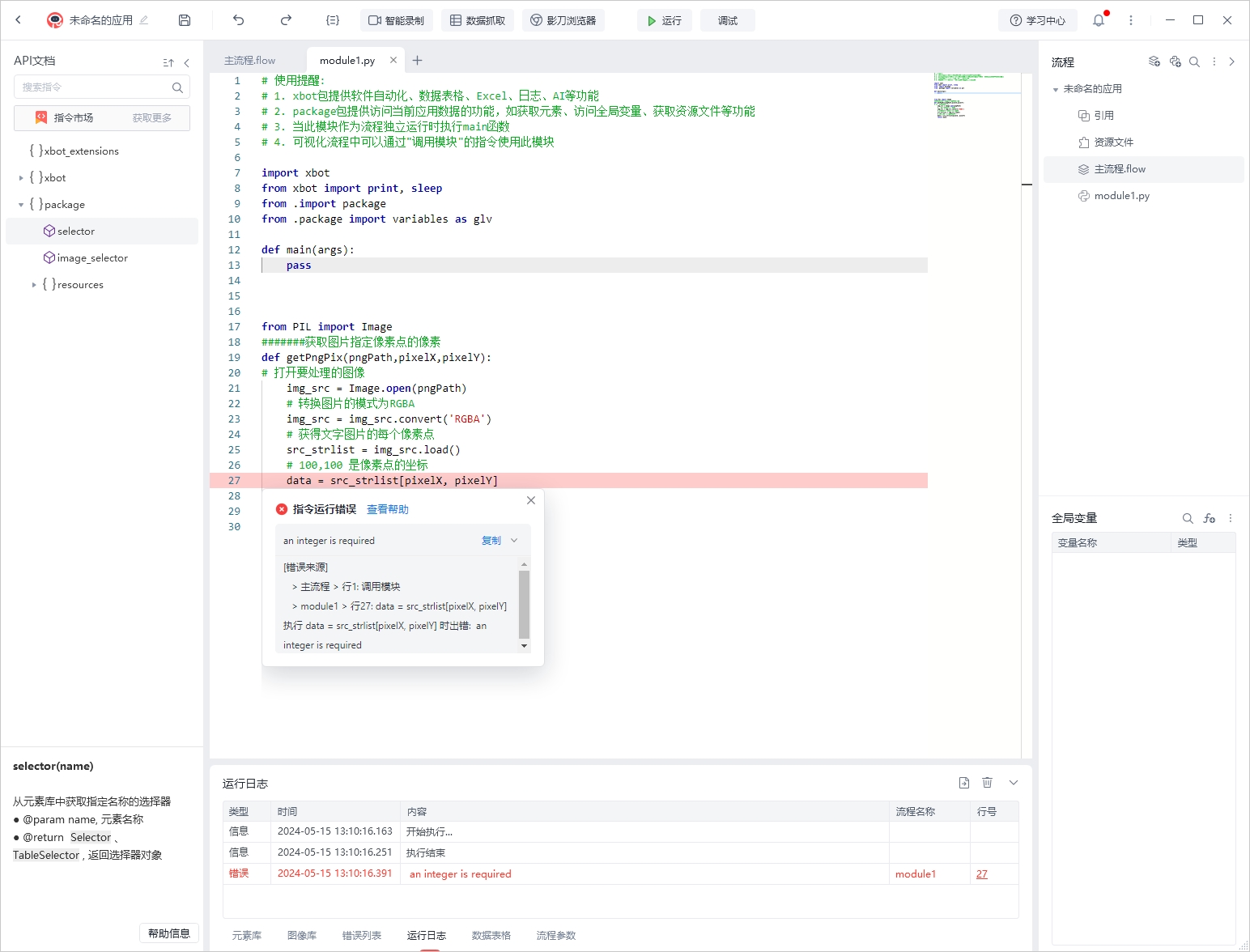Expand the xbot tree node

pos(21,178)
